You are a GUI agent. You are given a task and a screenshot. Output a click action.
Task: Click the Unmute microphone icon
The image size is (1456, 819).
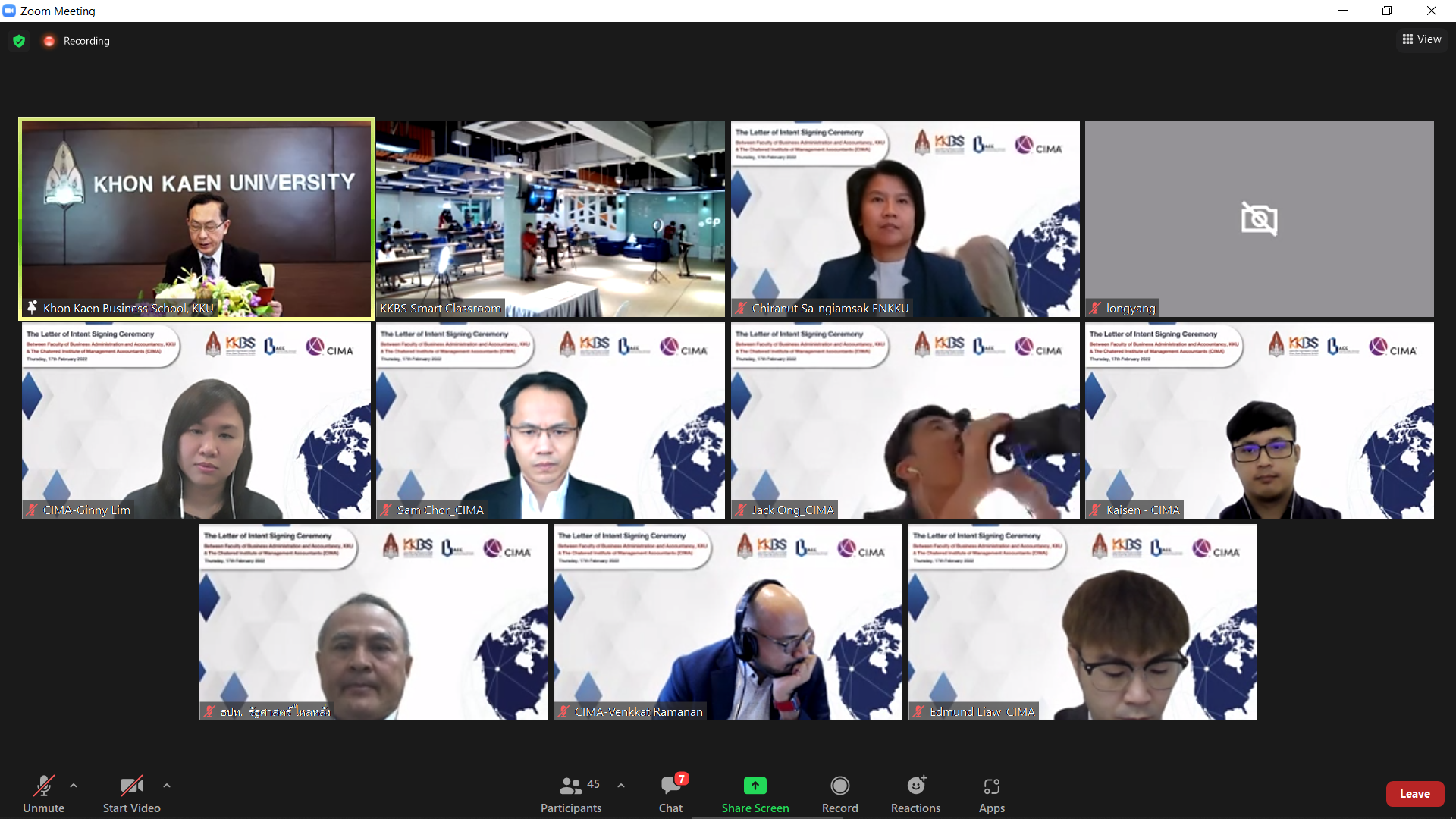coord(44,786)
